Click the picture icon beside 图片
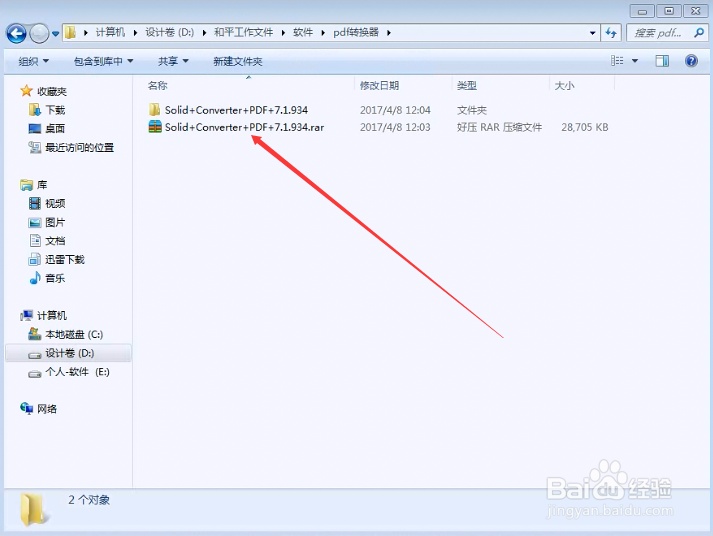 35,222
